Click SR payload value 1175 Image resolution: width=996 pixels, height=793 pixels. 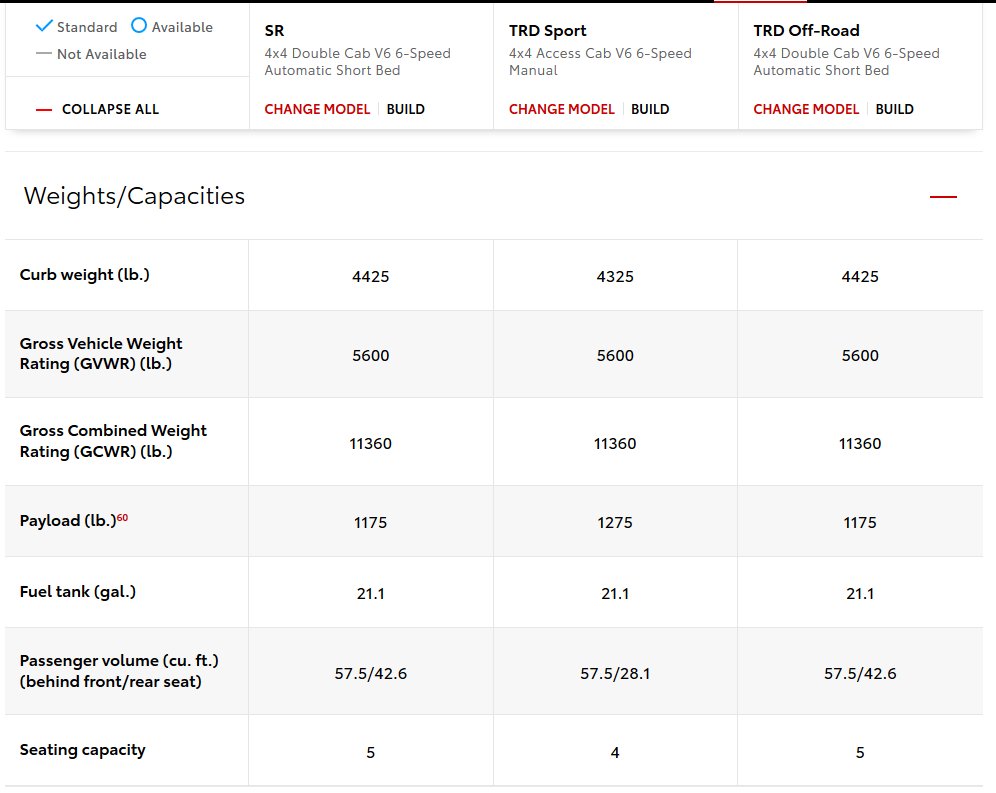(370, 522)
